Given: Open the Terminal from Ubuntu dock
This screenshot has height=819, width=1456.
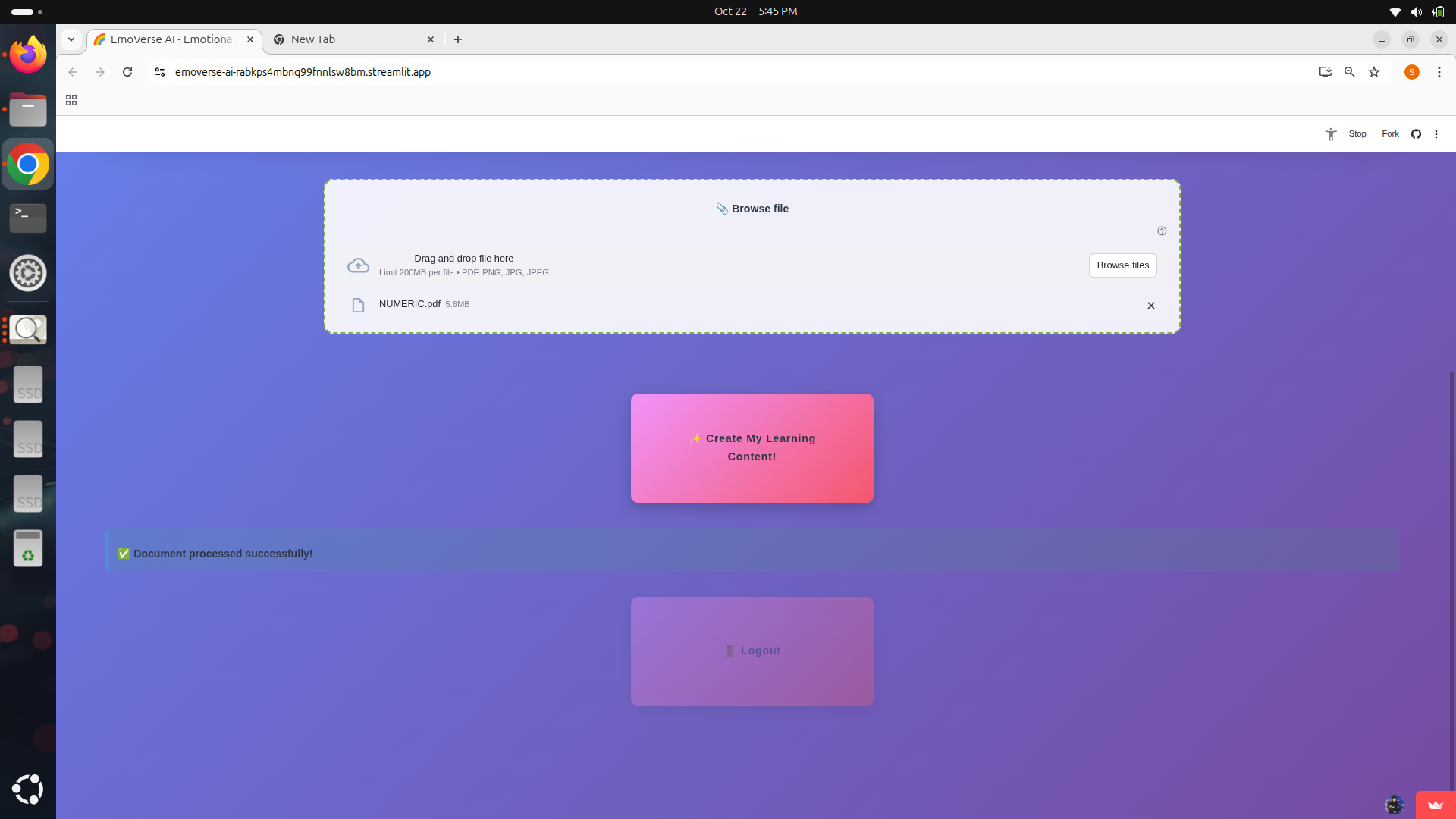Looking at the screenshot, I should point(28,218).
